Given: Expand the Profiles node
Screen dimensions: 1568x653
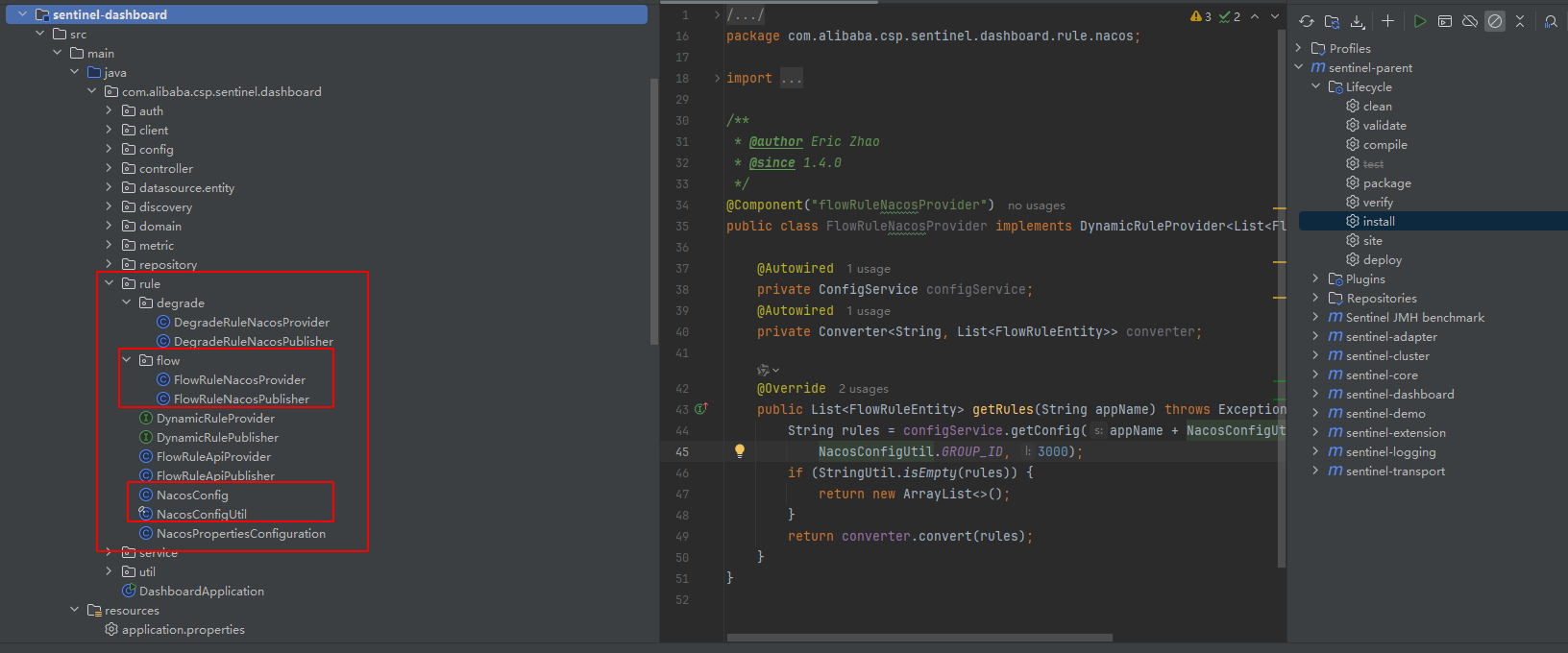Looking at the screenshot, I should [x=1299, y=48].
